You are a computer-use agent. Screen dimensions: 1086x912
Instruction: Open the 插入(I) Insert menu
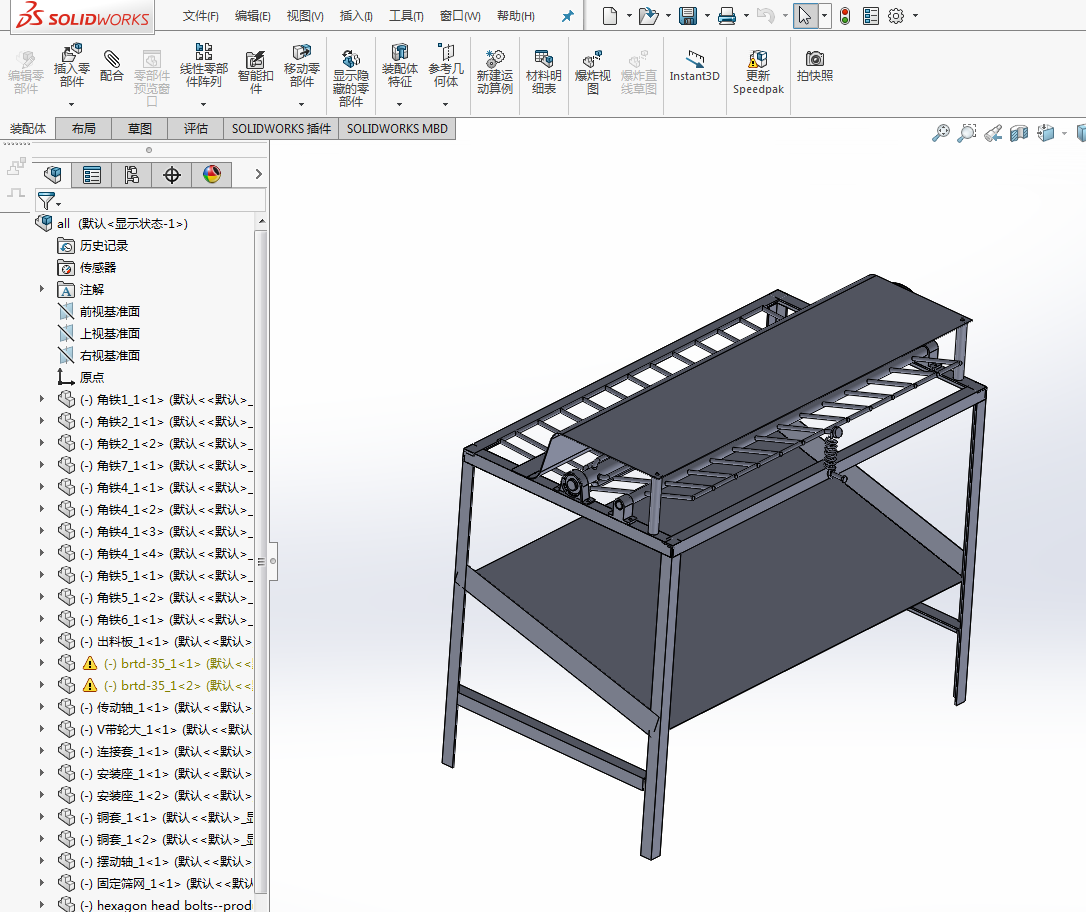point(356,16)
